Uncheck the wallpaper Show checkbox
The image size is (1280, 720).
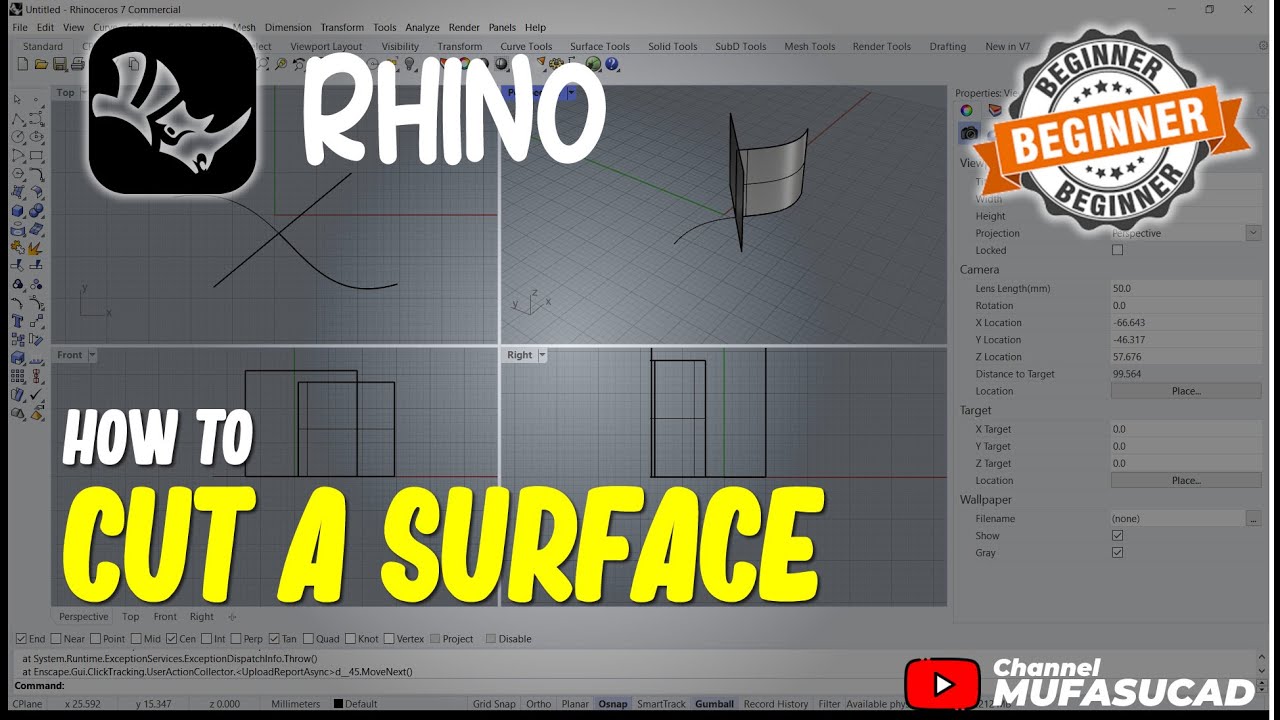point(1118,535)
